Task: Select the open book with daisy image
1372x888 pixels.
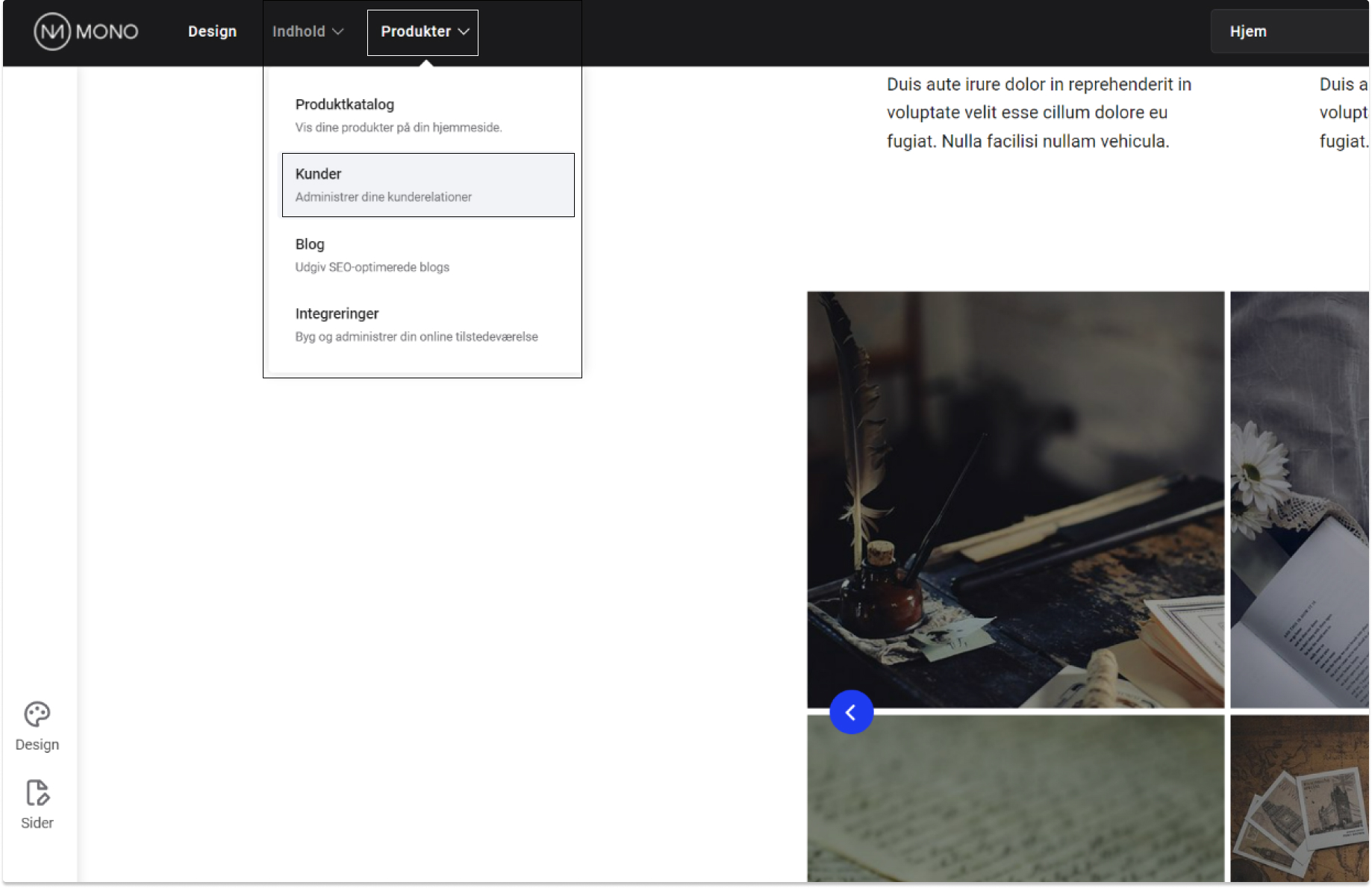Action: (x=1299, y=499)
